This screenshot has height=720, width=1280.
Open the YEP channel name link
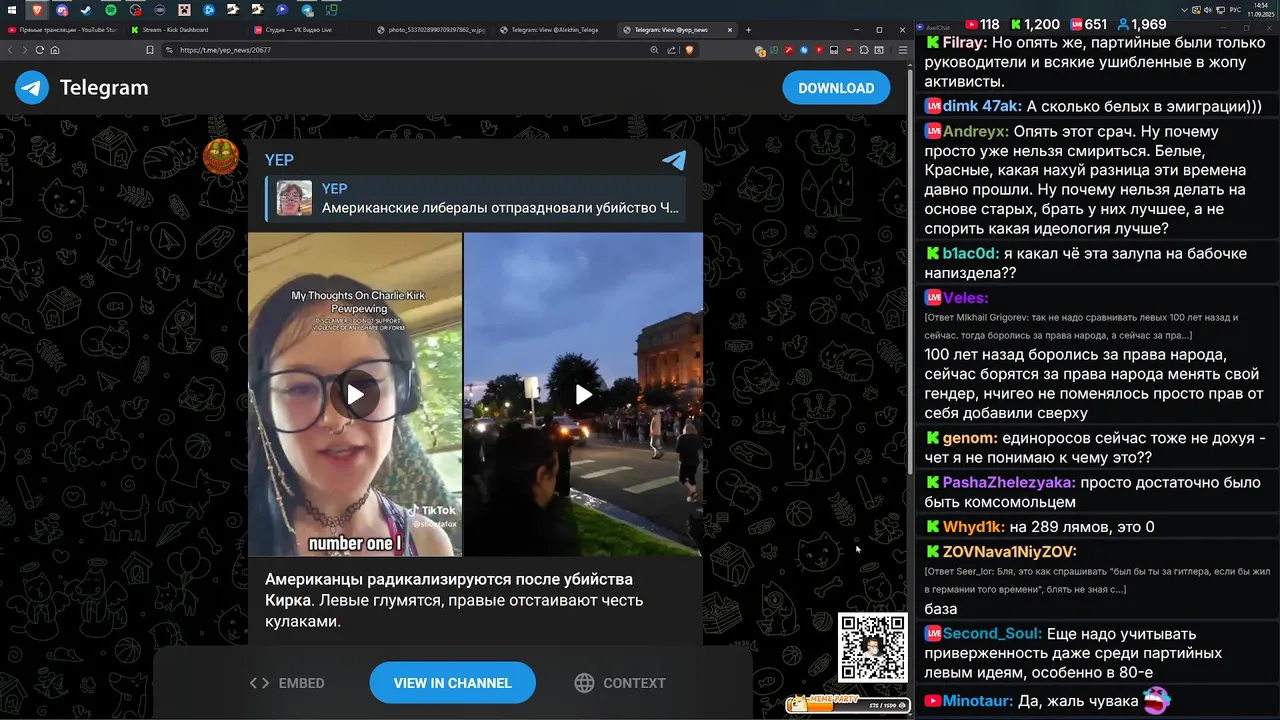tap(279, 160)
